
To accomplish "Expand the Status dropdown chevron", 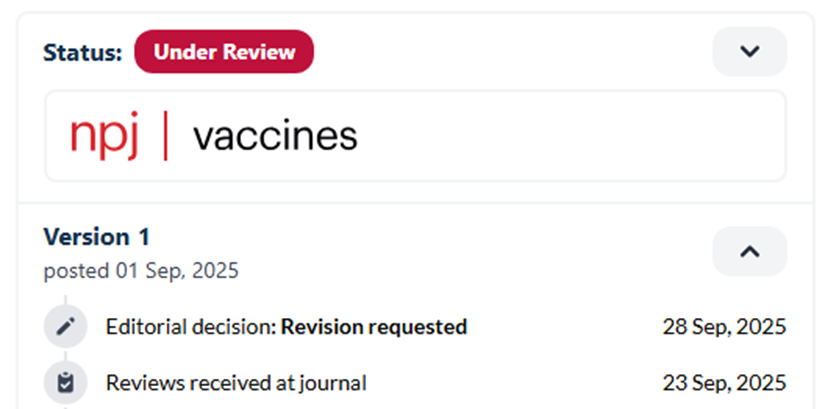I will coord(749,51).
